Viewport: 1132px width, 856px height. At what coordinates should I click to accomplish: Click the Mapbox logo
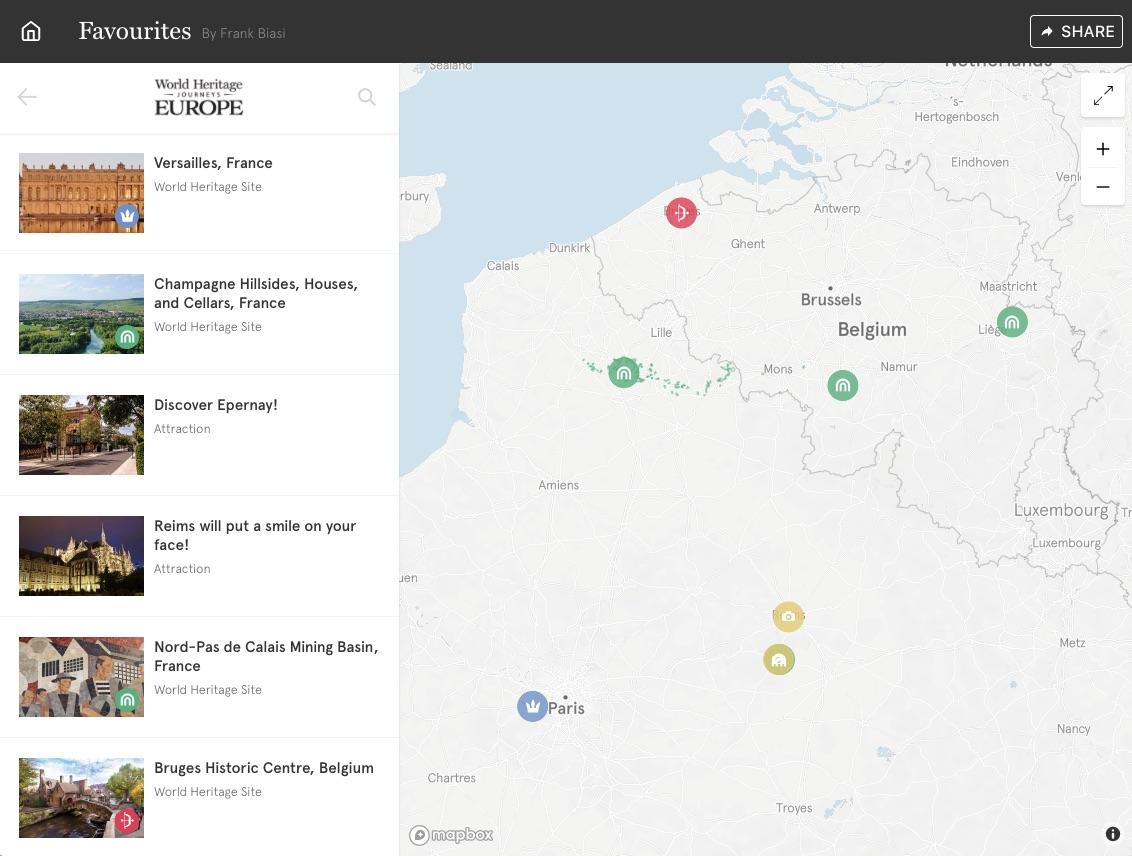click(451, 835)
